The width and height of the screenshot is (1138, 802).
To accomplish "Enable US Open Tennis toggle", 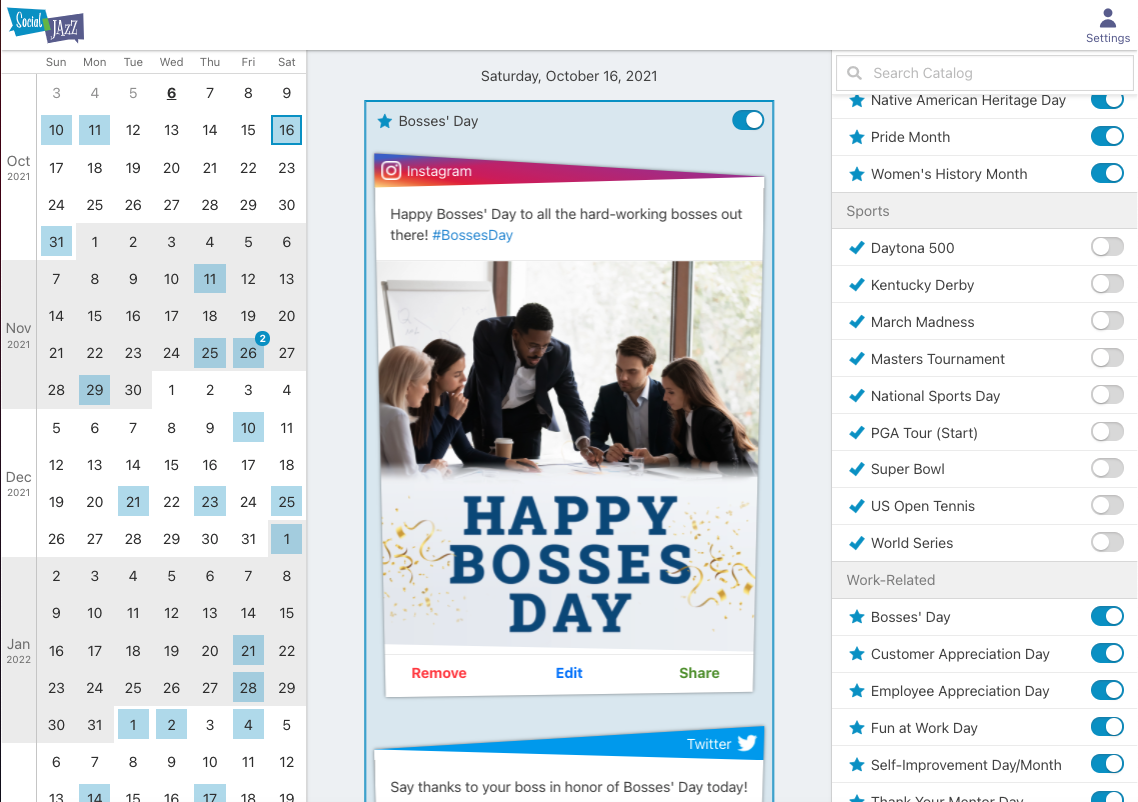I will [x=1107, y=504].
